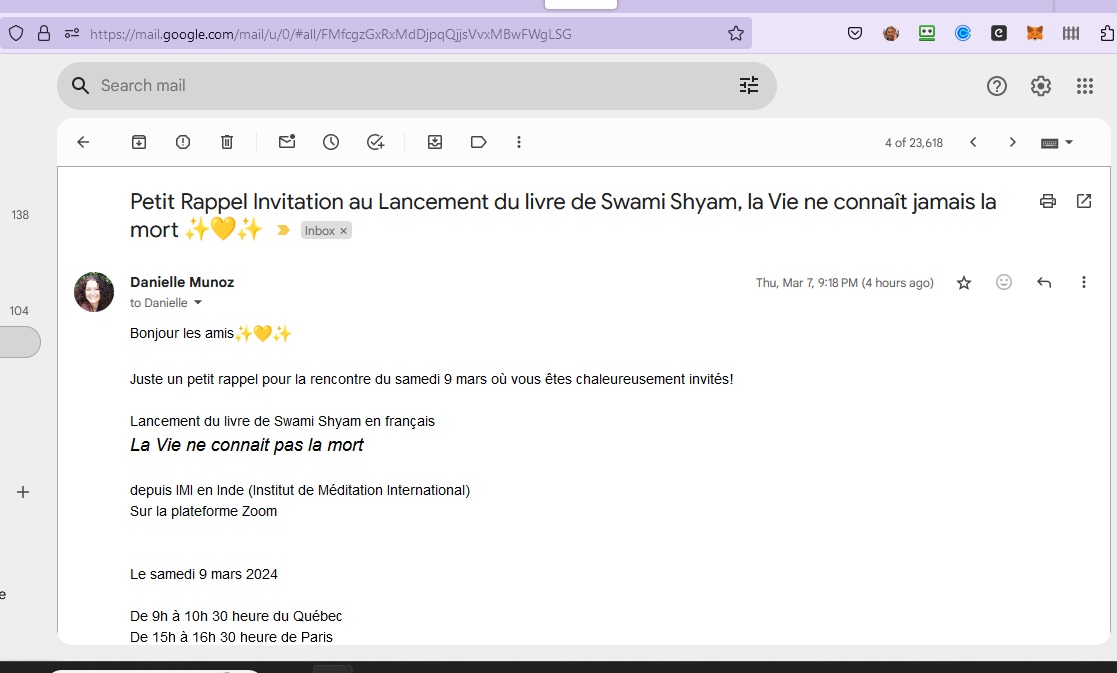Archive this email using the archive icon
This screenshot has height=673, width=1117.
[139, 142]
